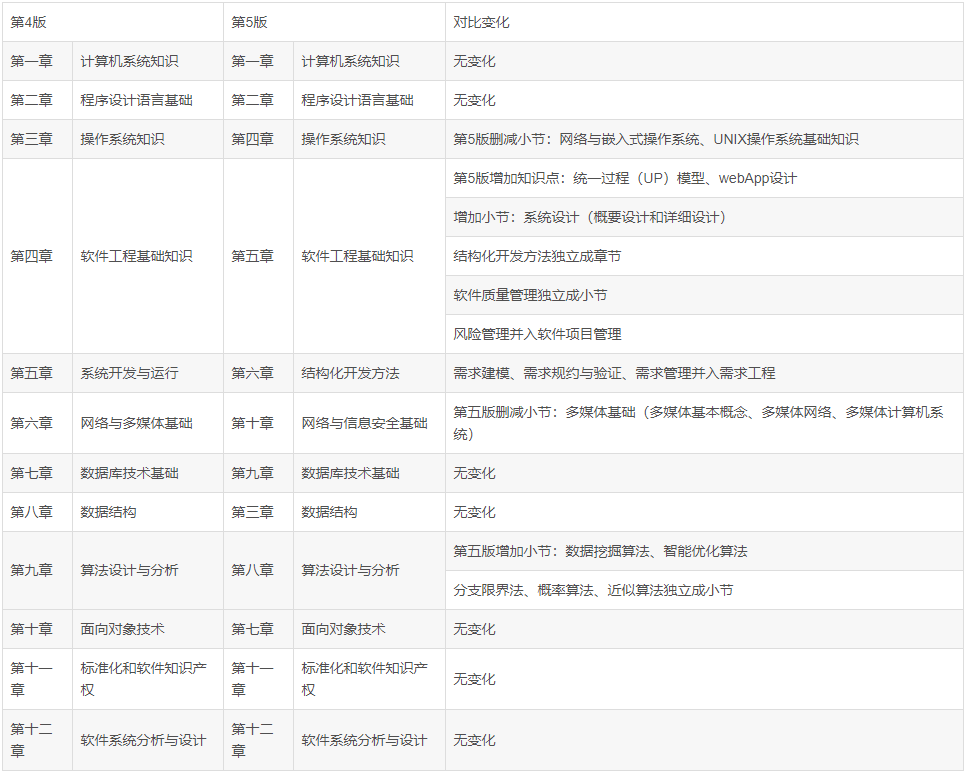
Task: Select "第八章" beside 5th edition 算法设计与分析
Action: [252, 570]
